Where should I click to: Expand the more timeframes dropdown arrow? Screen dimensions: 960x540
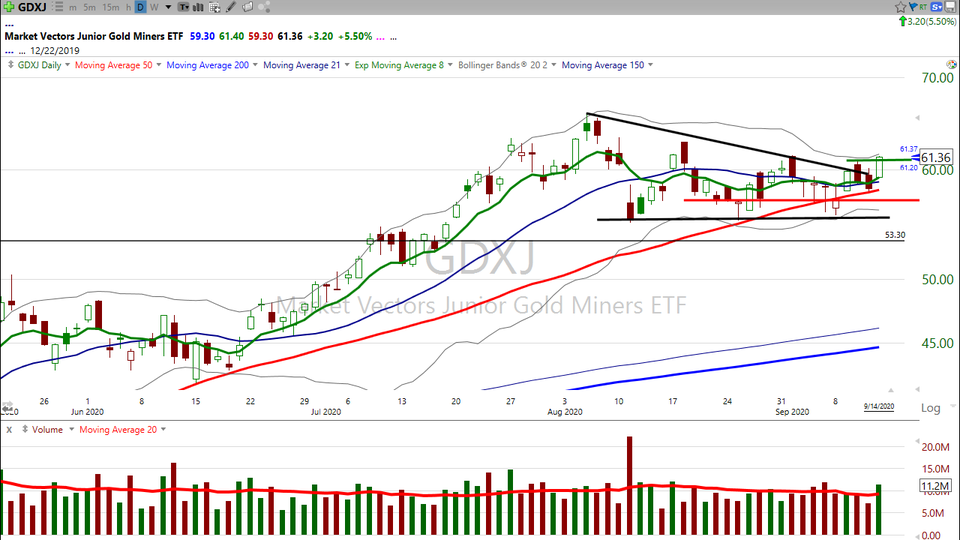point(168,7)
